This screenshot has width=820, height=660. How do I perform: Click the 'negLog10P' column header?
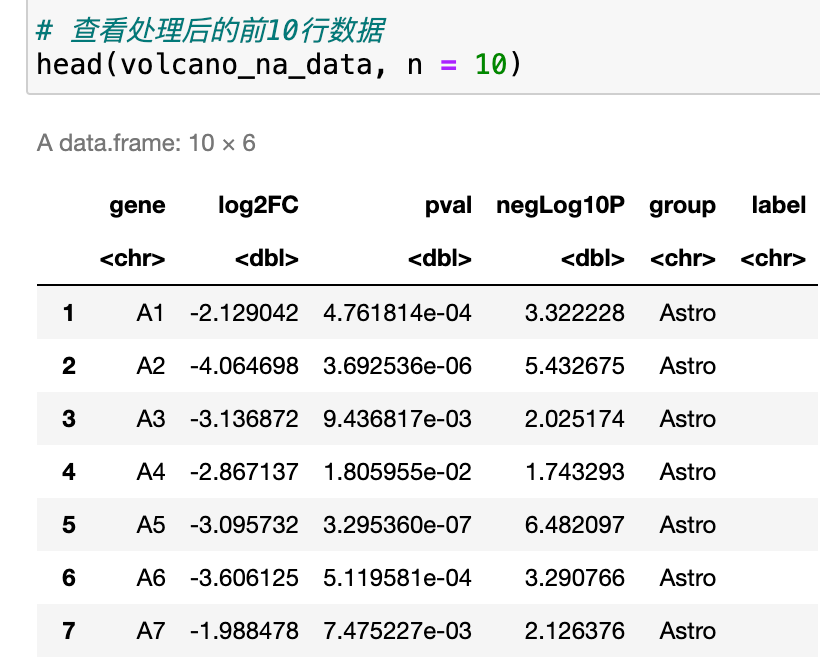[x=560, y=205]
